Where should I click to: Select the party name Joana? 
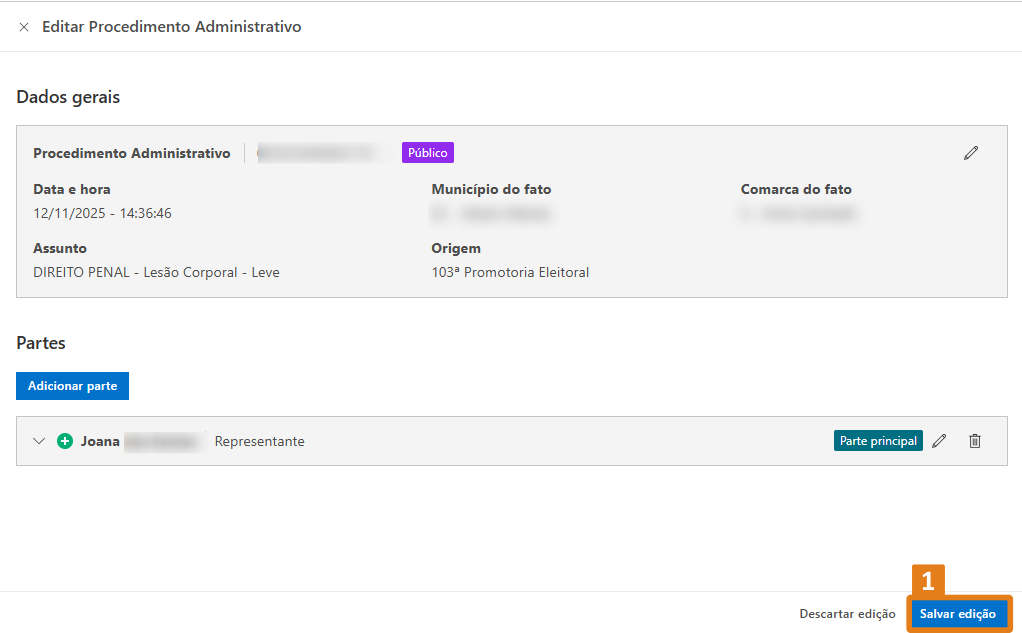point(100,441)
